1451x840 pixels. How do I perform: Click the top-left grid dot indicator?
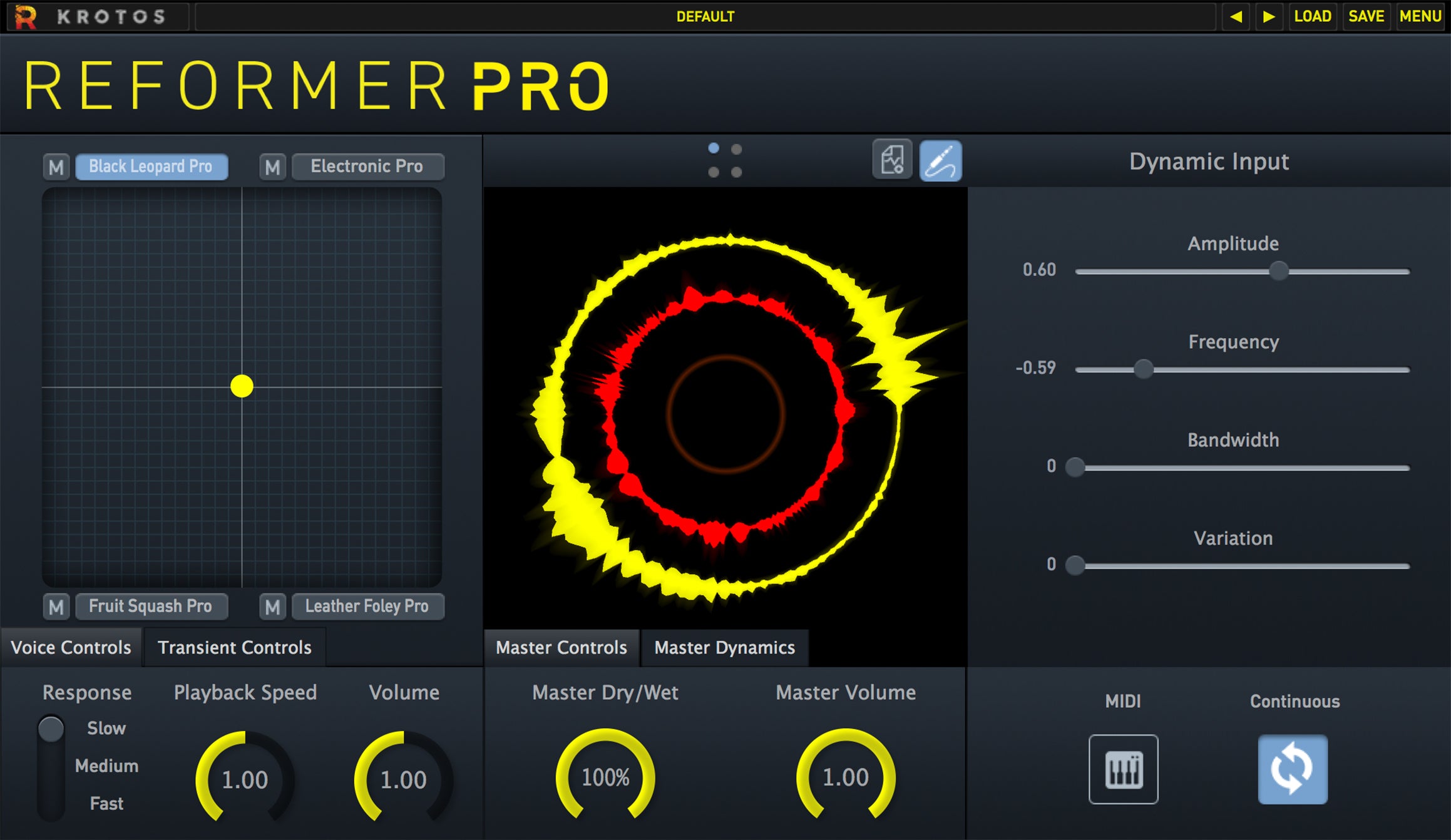pyautogui.click(x=714, y=148)
